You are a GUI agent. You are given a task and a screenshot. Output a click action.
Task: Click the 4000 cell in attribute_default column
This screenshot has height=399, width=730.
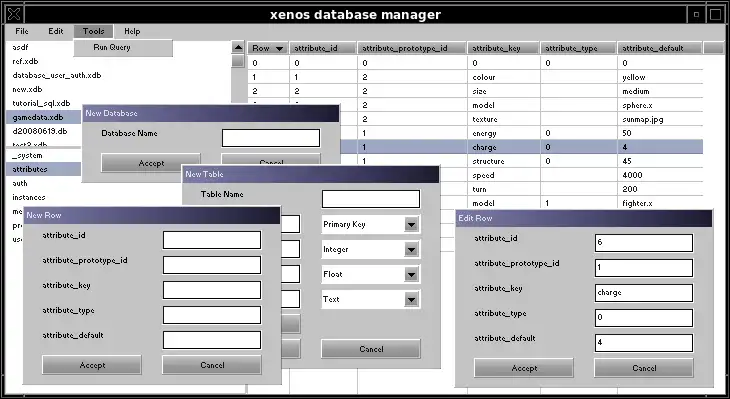coord(660,175)
